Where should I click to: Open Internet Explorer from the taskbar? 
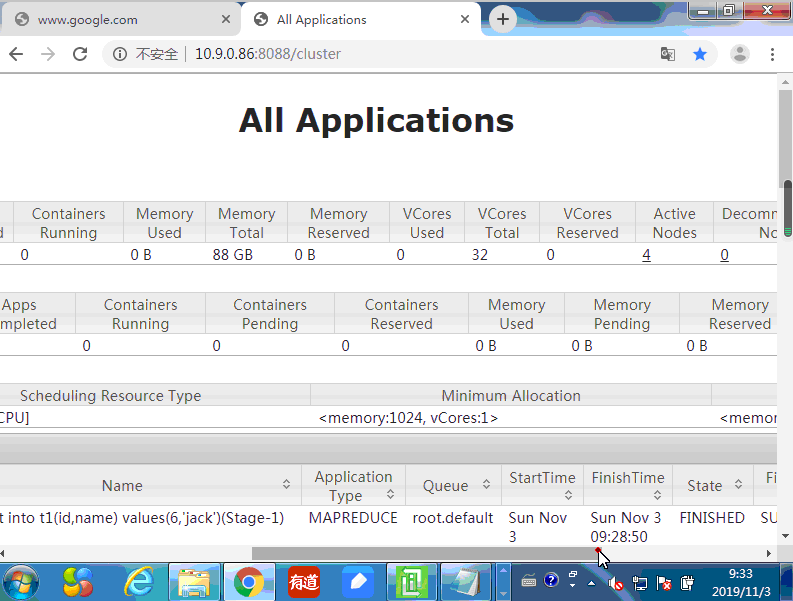click(139, 581)
